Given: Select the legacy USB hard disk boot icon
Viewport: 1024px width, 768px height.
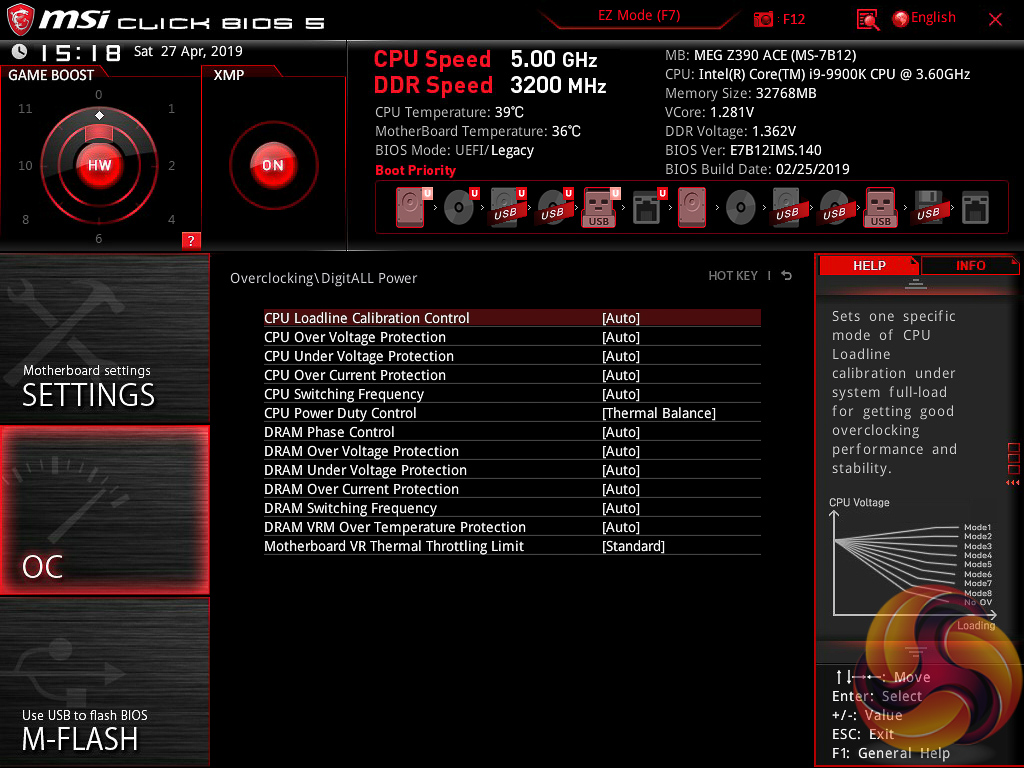Looking at the screenshot, I should pyautogui.click(x=787, y=207).
